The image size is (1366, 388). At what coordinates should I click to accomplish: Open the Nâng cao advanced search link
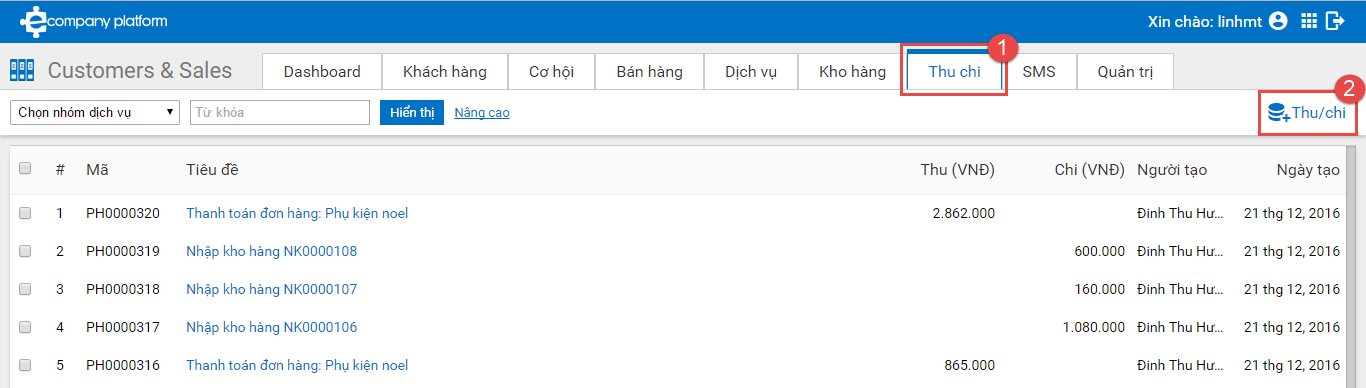coord(482,113)
